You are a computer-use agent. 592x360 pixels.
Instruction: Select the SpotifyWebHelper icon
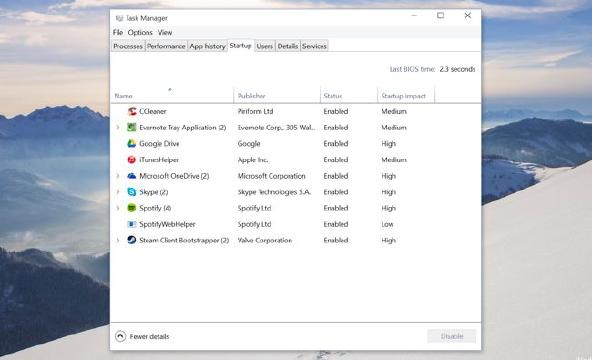click(132, 224)
